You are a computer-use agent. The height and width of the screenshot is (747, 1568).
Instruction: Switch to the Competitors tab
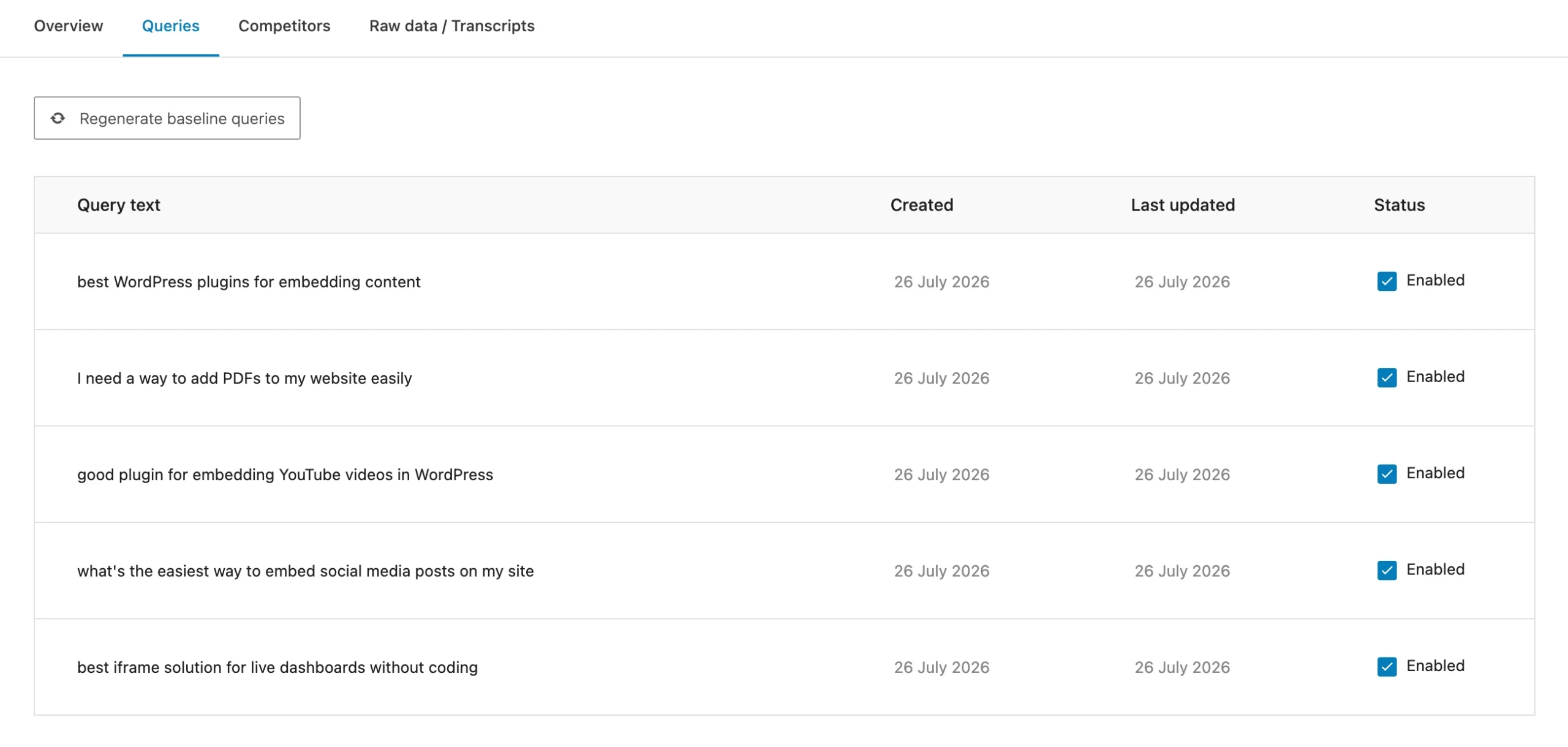(284, 26)
